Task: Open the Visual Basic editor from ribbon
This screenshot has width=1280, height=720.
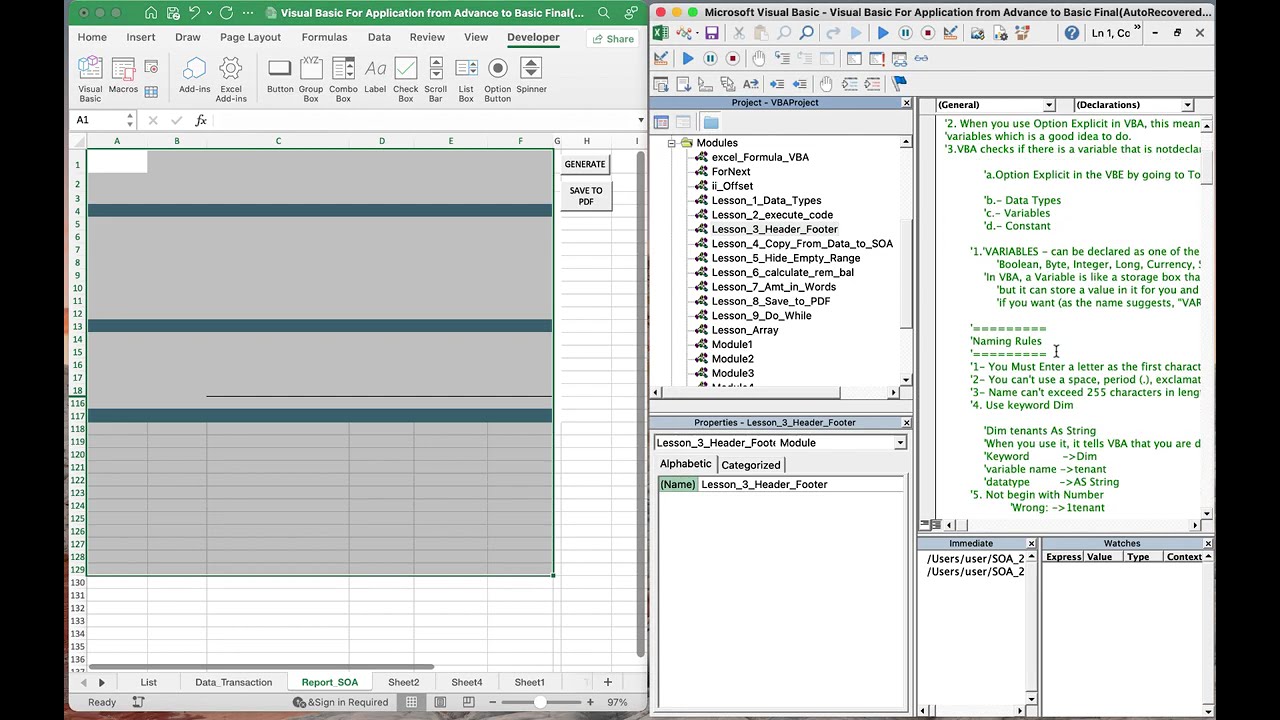Action: [90, 79]
